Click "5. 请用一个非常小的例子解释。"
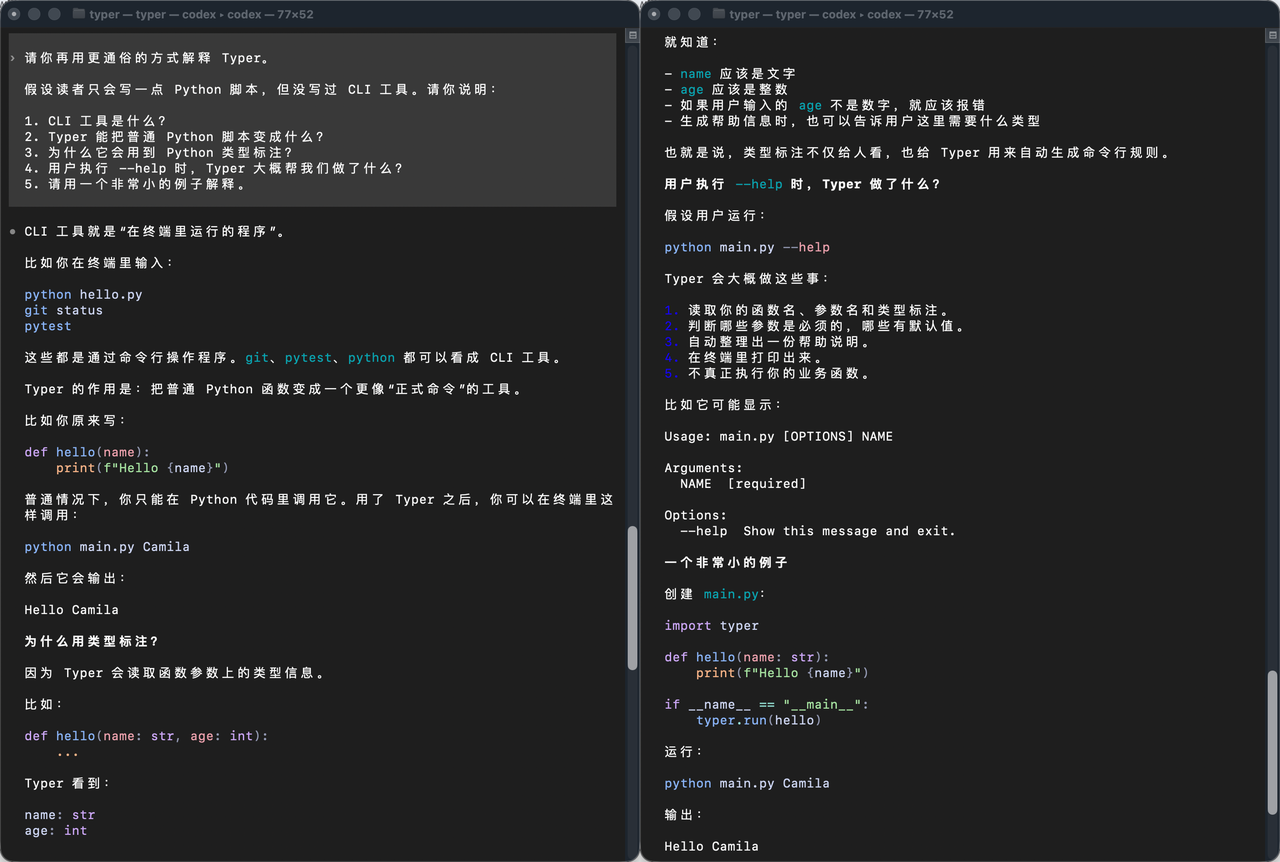The width and height of the screenshot is (1280, 862). click(135, 184)
